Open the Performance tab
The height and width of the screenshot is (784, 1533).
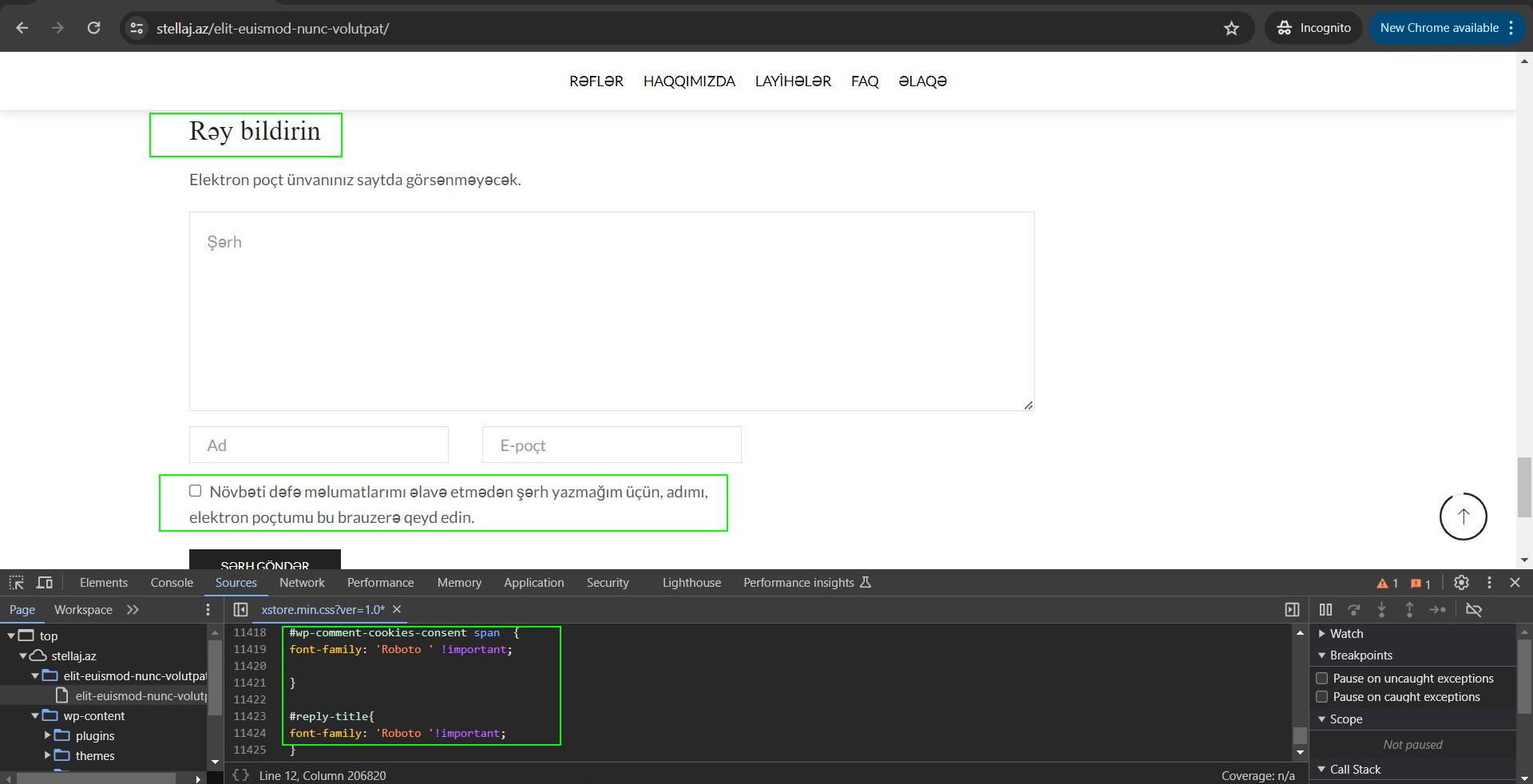pos(380,583)
